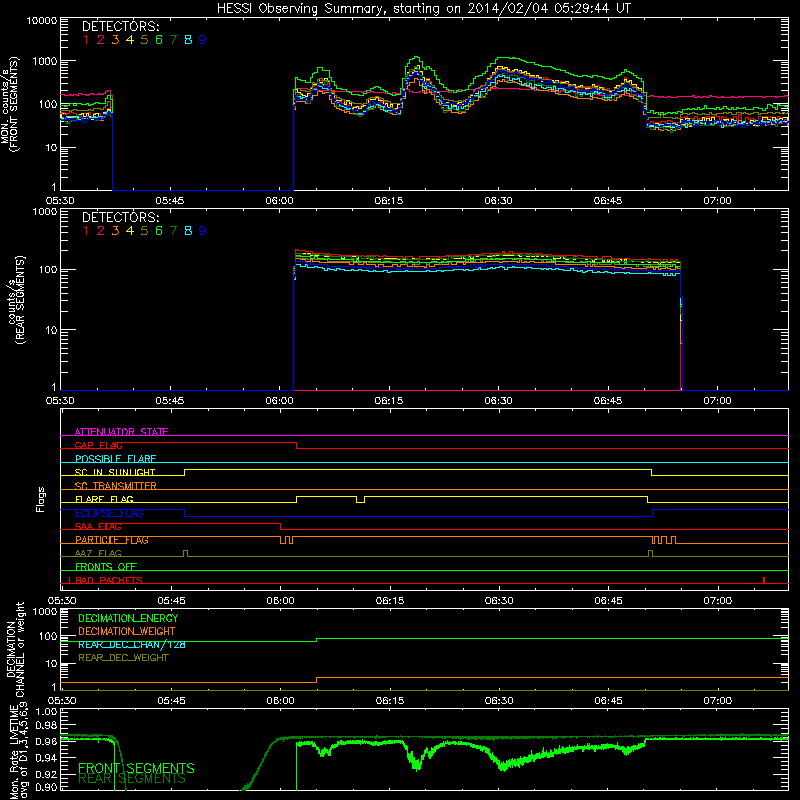Select yellow detector 4 in front segments legend

tap(130, 40)
